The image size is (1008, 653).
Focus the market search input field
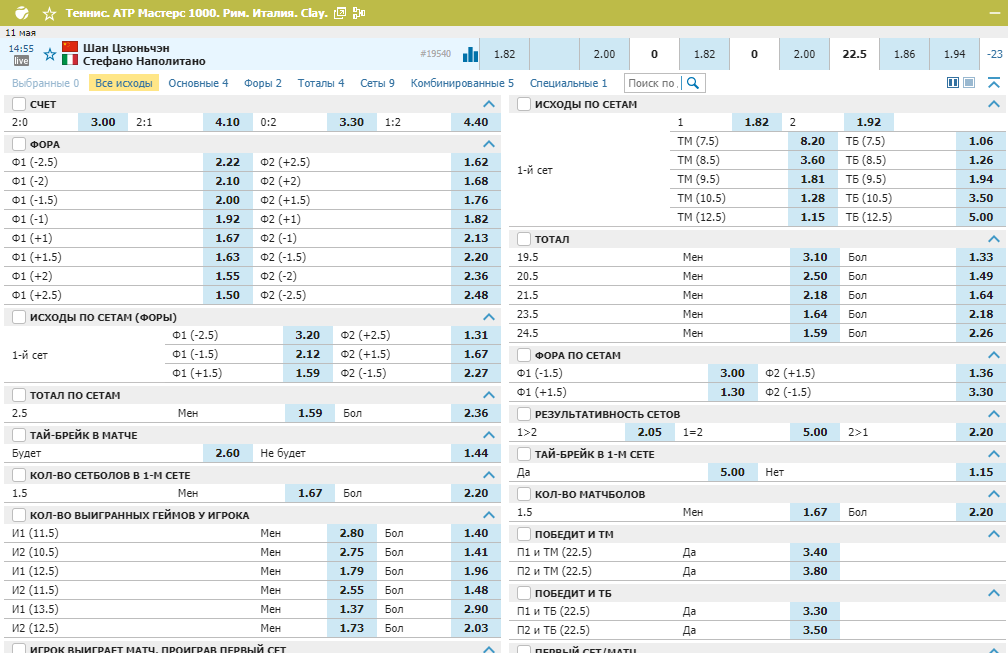point(652,83)
